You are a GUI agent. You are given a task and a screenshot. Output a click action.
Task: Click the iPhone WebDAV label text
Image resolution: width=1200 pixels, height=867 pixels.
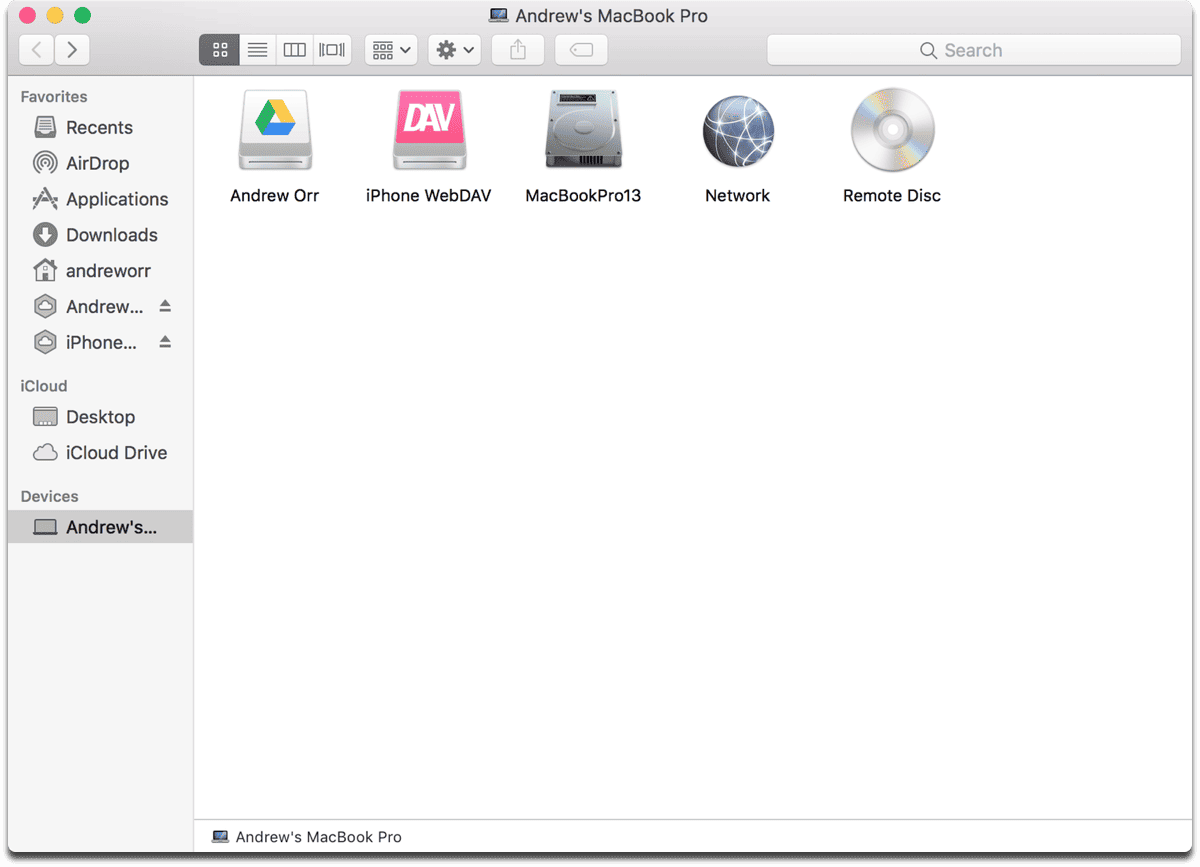pos(429,196)
